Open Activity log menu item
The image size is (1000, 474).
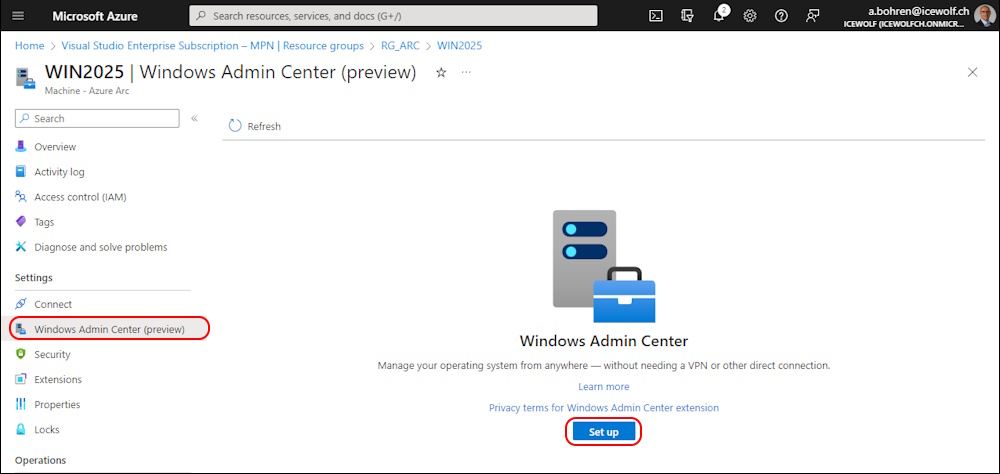point(59,172)
